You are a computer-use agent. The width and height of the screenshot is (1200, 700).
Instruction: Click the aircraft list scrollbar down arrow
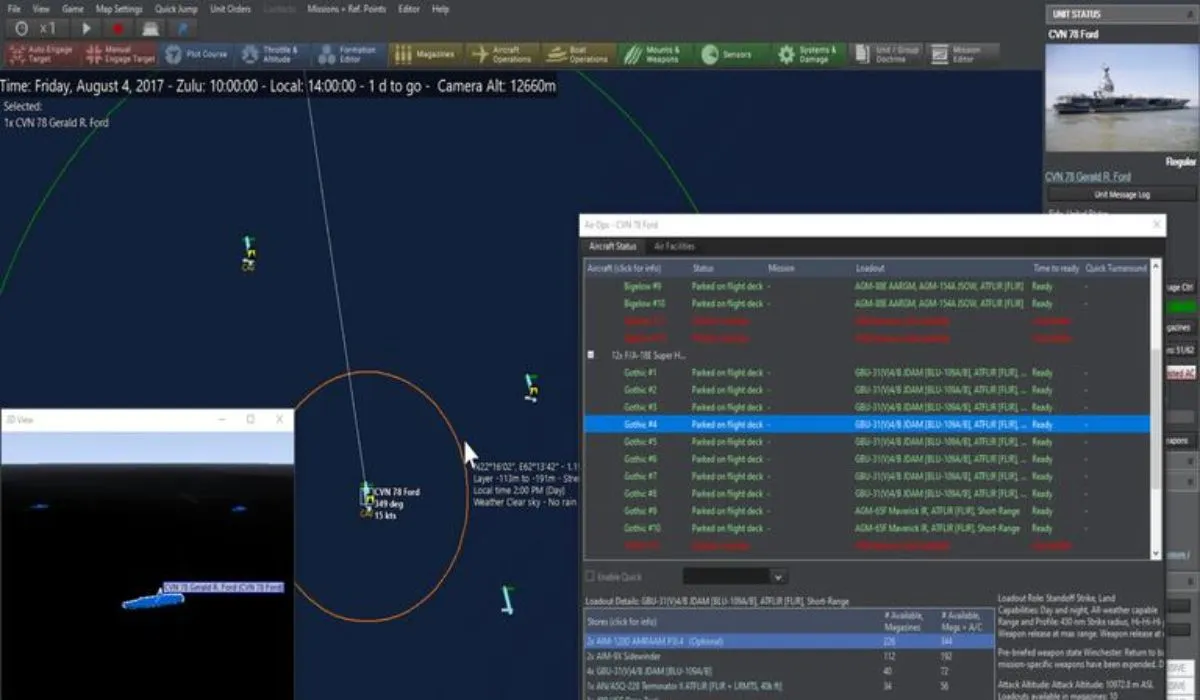pyautogui.click(x=1157, y=553)
